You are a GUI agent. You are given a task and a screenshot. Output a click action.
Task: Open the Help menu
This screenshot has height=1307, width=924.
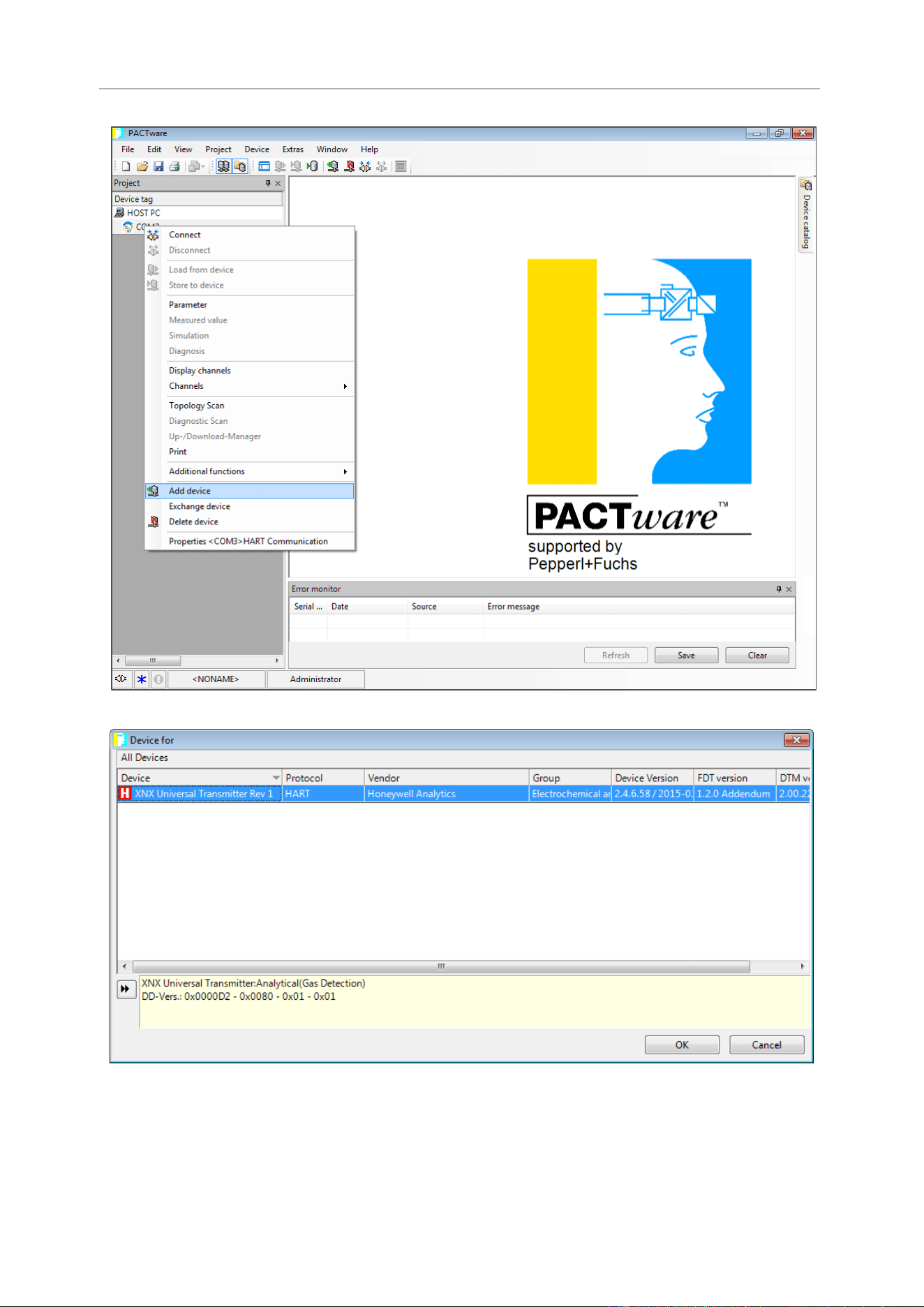click(370, 149)
